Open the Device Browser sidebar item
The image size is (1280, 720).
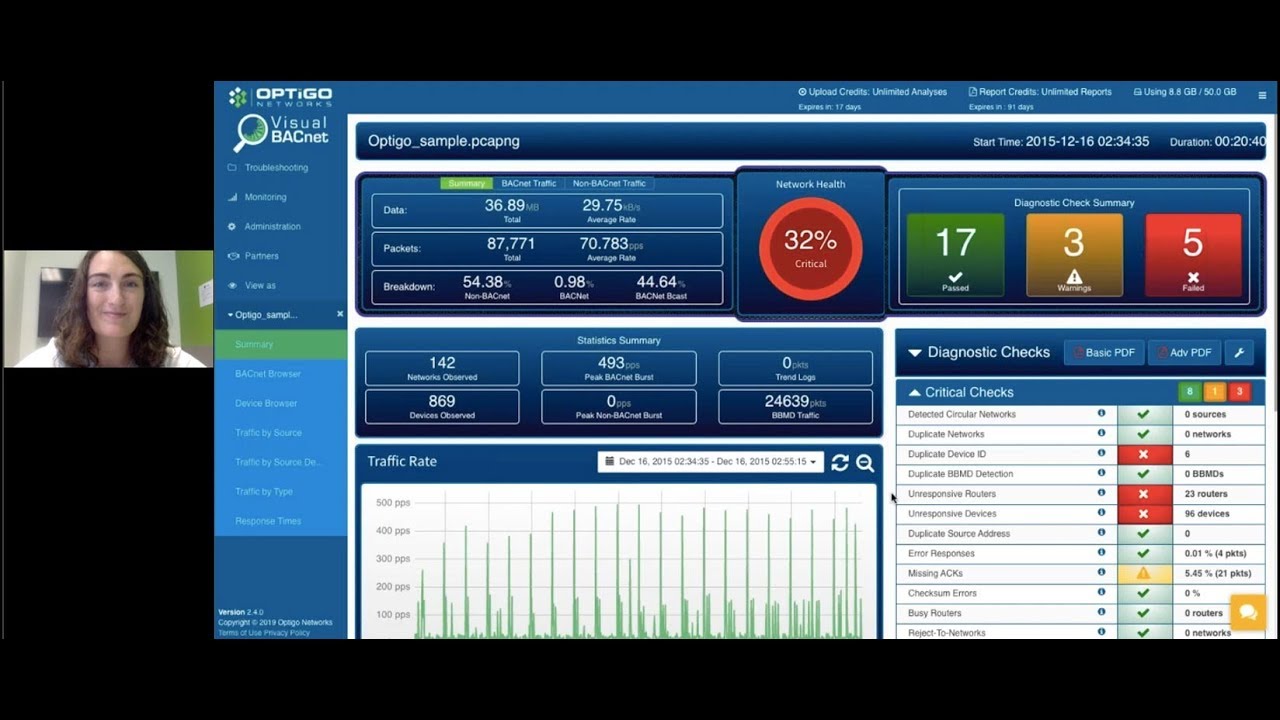coord(266,403)
